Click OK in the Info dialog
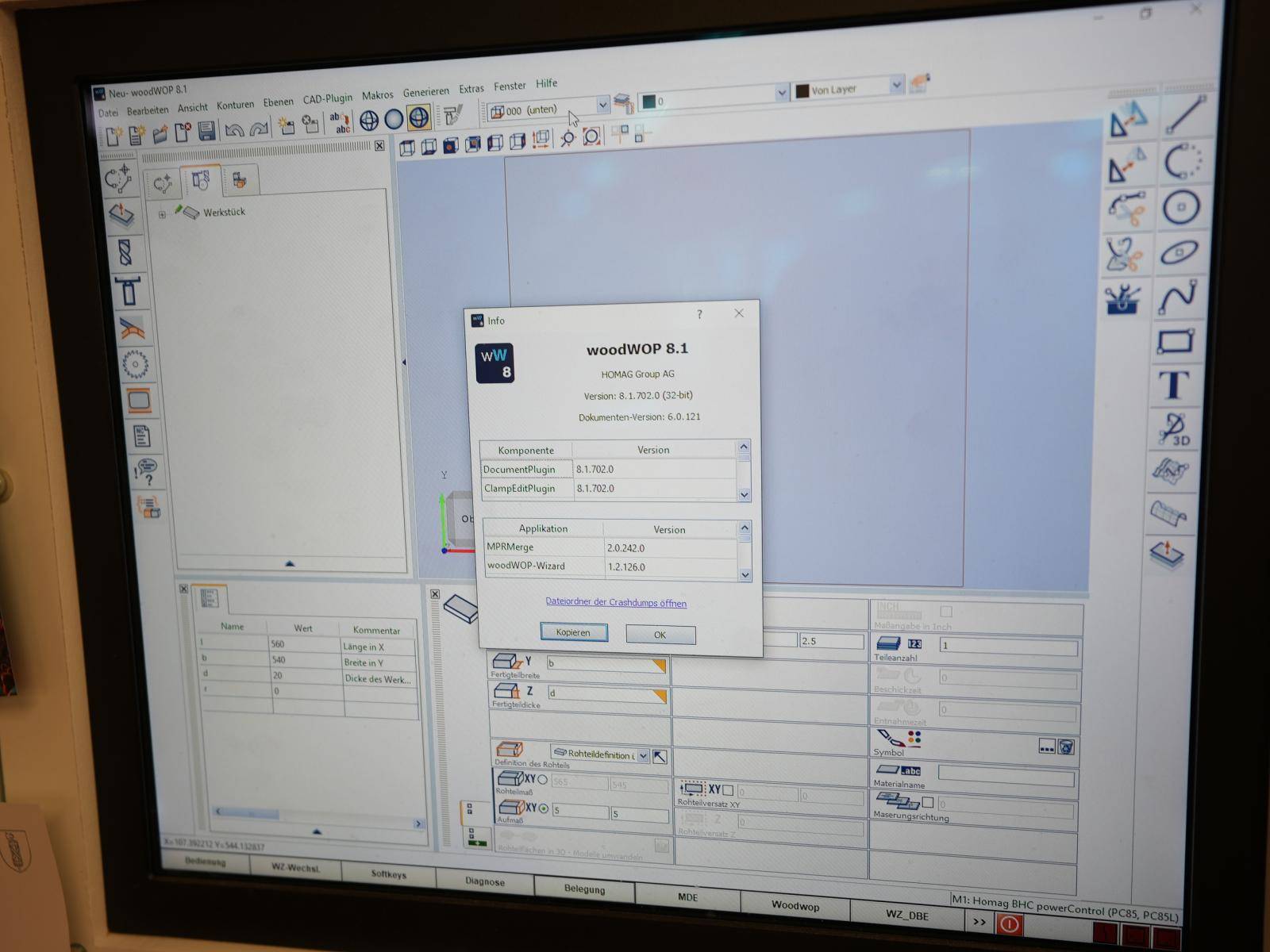Image resolution: width=1270 pixels, height=952 pixels. [x=660, y=635]
